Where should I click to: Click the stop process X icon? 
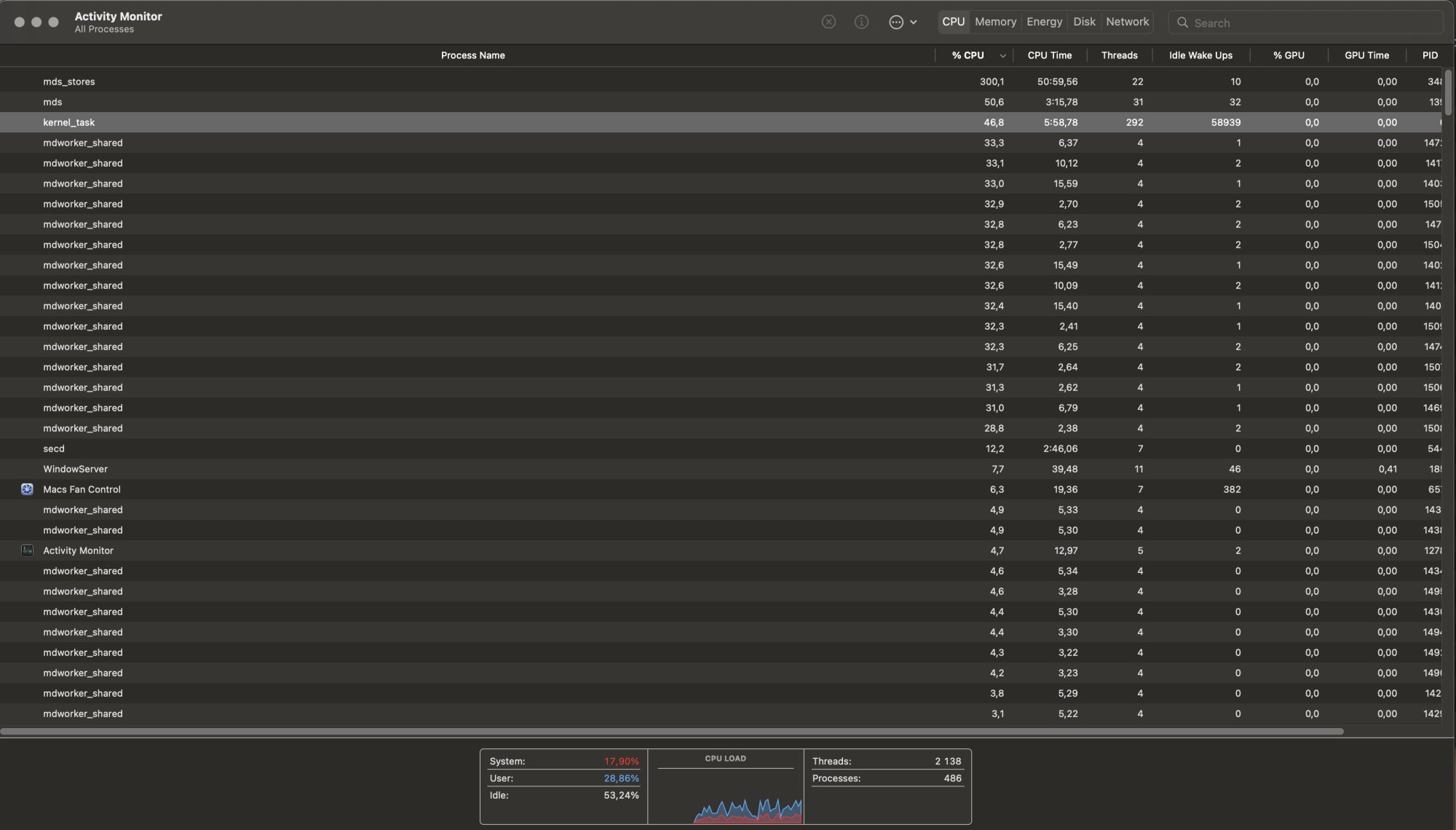[x=828, y=22]
